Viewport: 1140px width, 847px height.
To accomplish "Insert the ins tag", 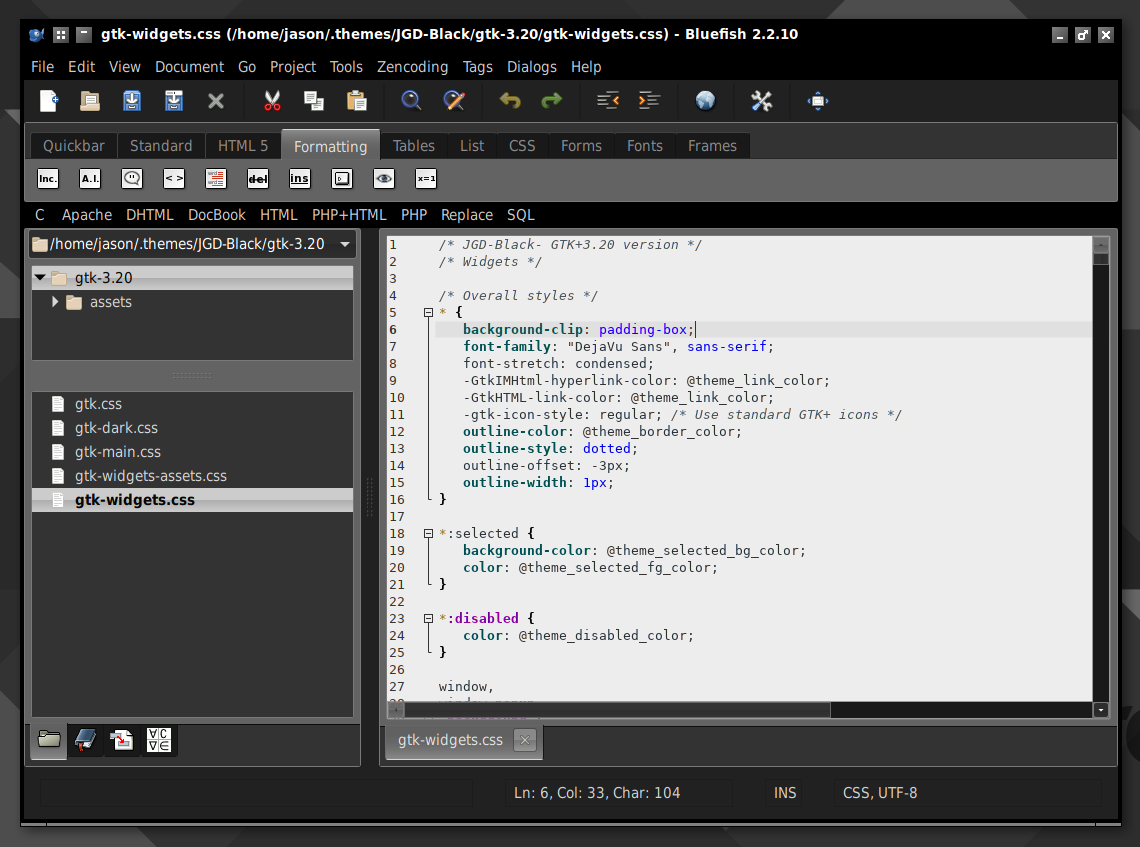I will [300, 178].
